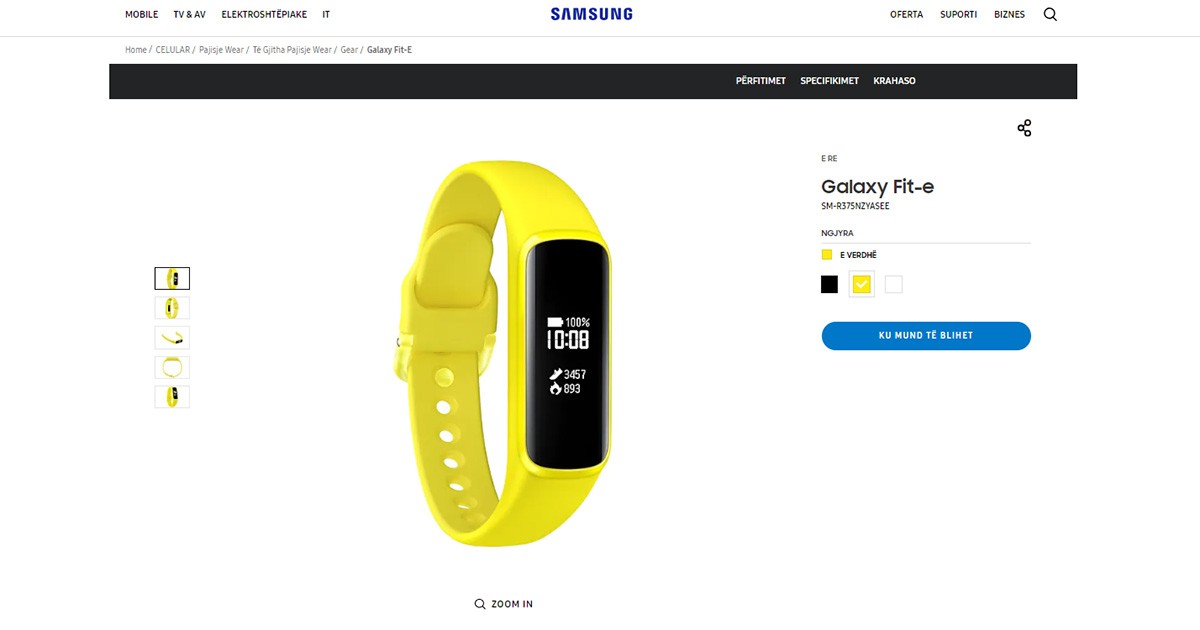Viewport: 1200px width, 630px height.
Task: Select the second product thumbnail
Action: tap(172, 308)
